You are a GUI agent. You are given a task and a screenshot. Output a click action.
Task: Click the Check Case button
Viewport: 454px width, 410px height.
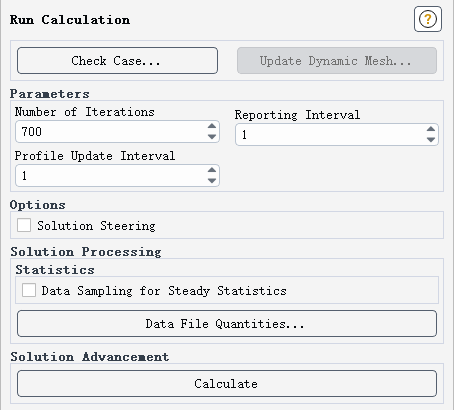coord(117,61)
